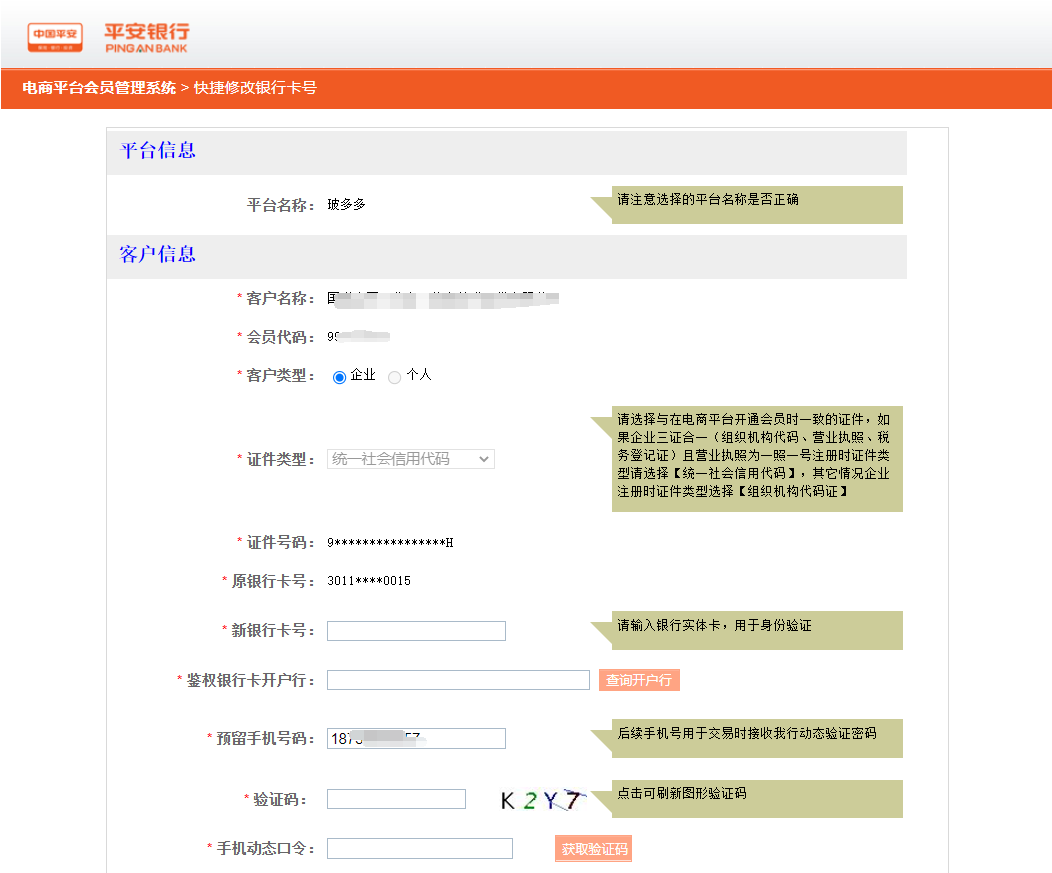Click 电商平台会员管理系统 breadcrumb text

[99, 88]
